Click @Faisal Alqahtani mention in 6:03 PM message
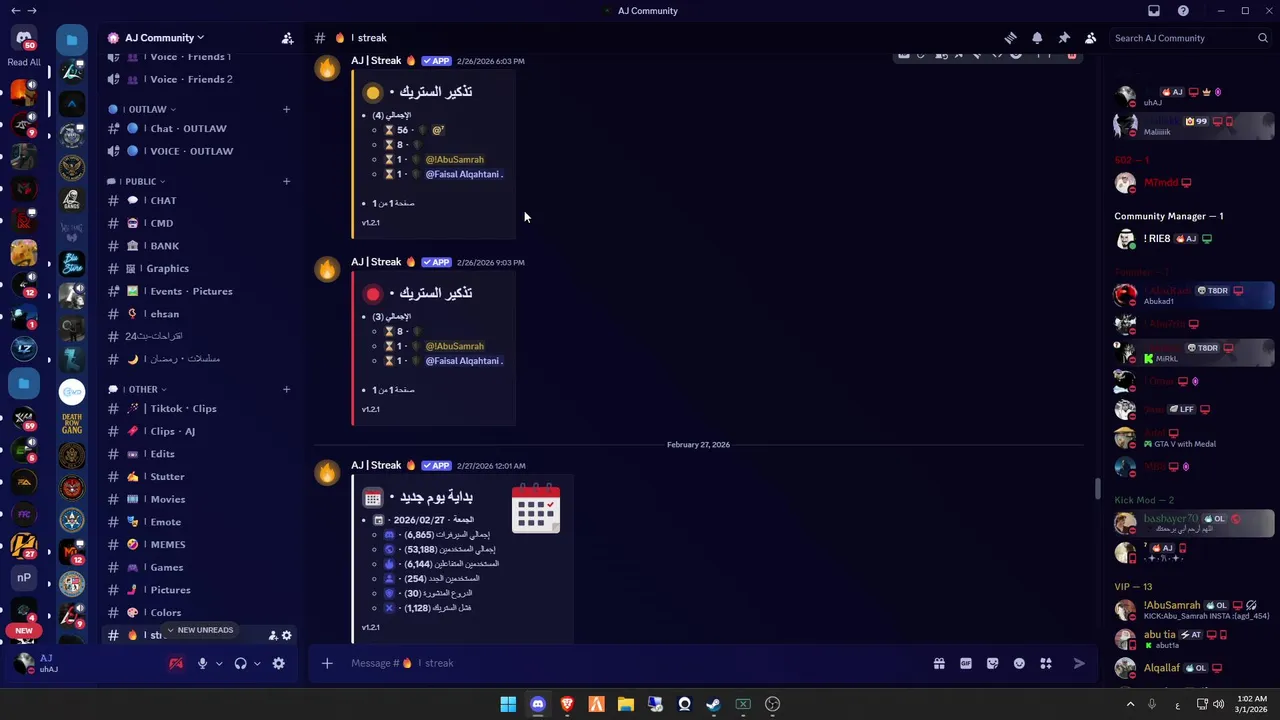 (x=464, y=174)
